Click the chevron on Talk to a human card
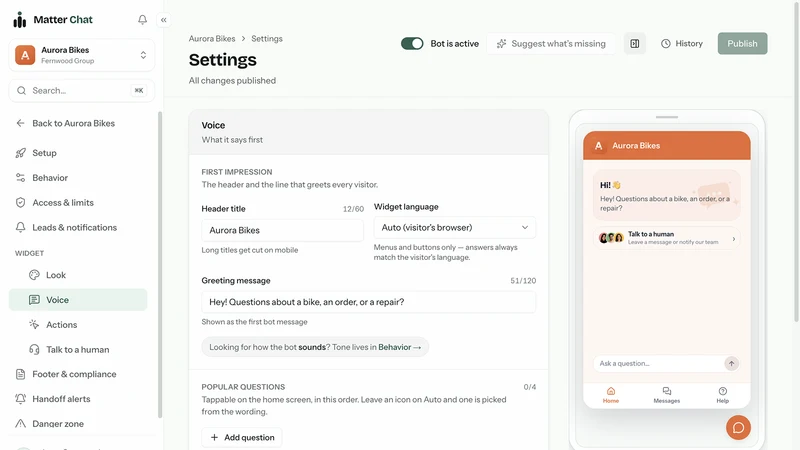The image size is (800, 450). 734,239
